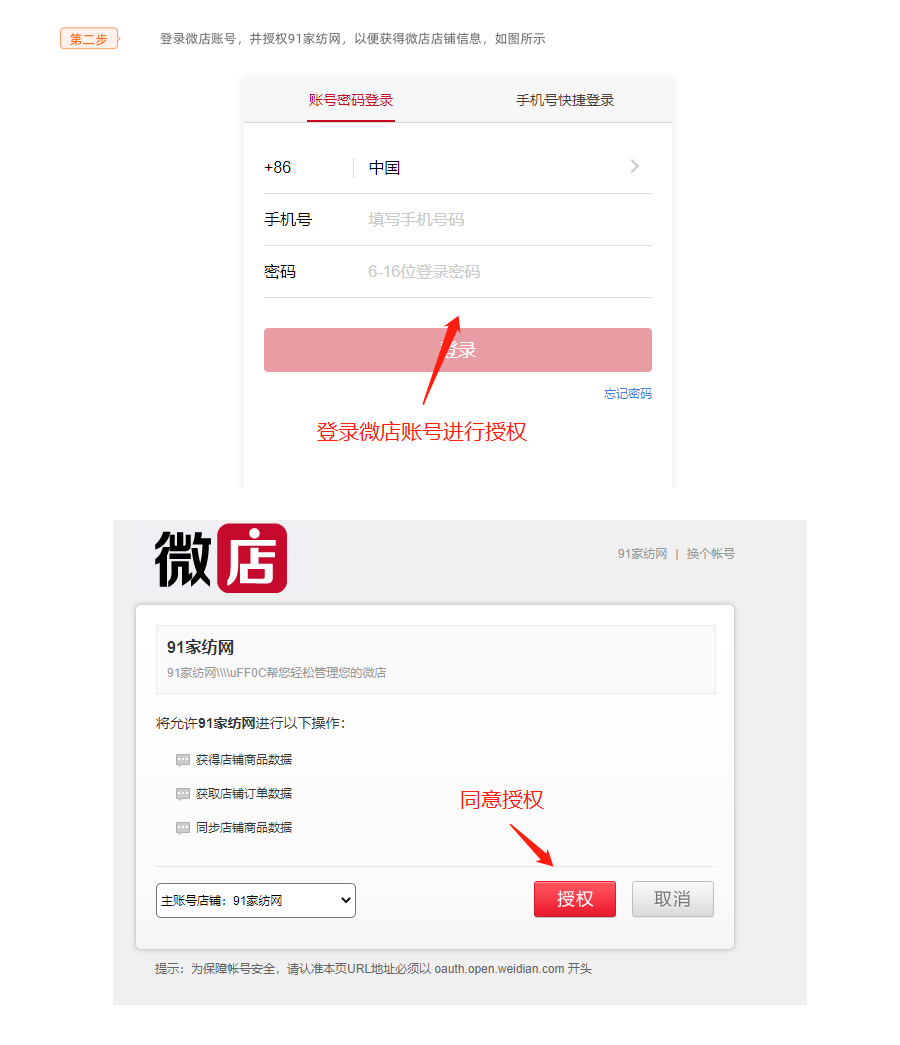Switch to the 手机号快捷登录 tab
Viewport: 900px width, 1045px height.
(x=565, y=101)
